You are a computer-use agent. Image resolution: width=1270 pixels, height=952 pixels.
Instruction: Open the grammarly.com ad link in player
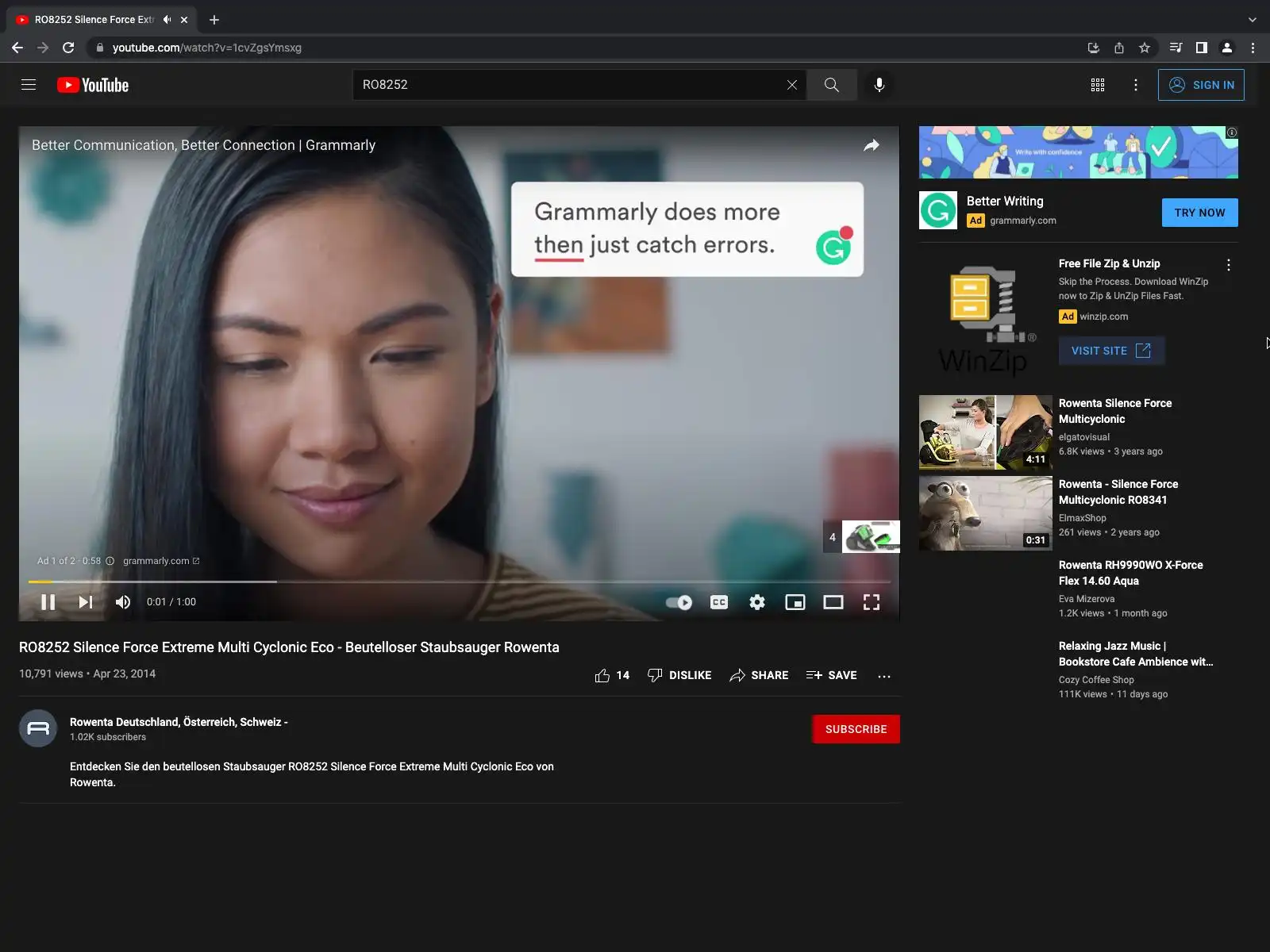coord(161,561)
